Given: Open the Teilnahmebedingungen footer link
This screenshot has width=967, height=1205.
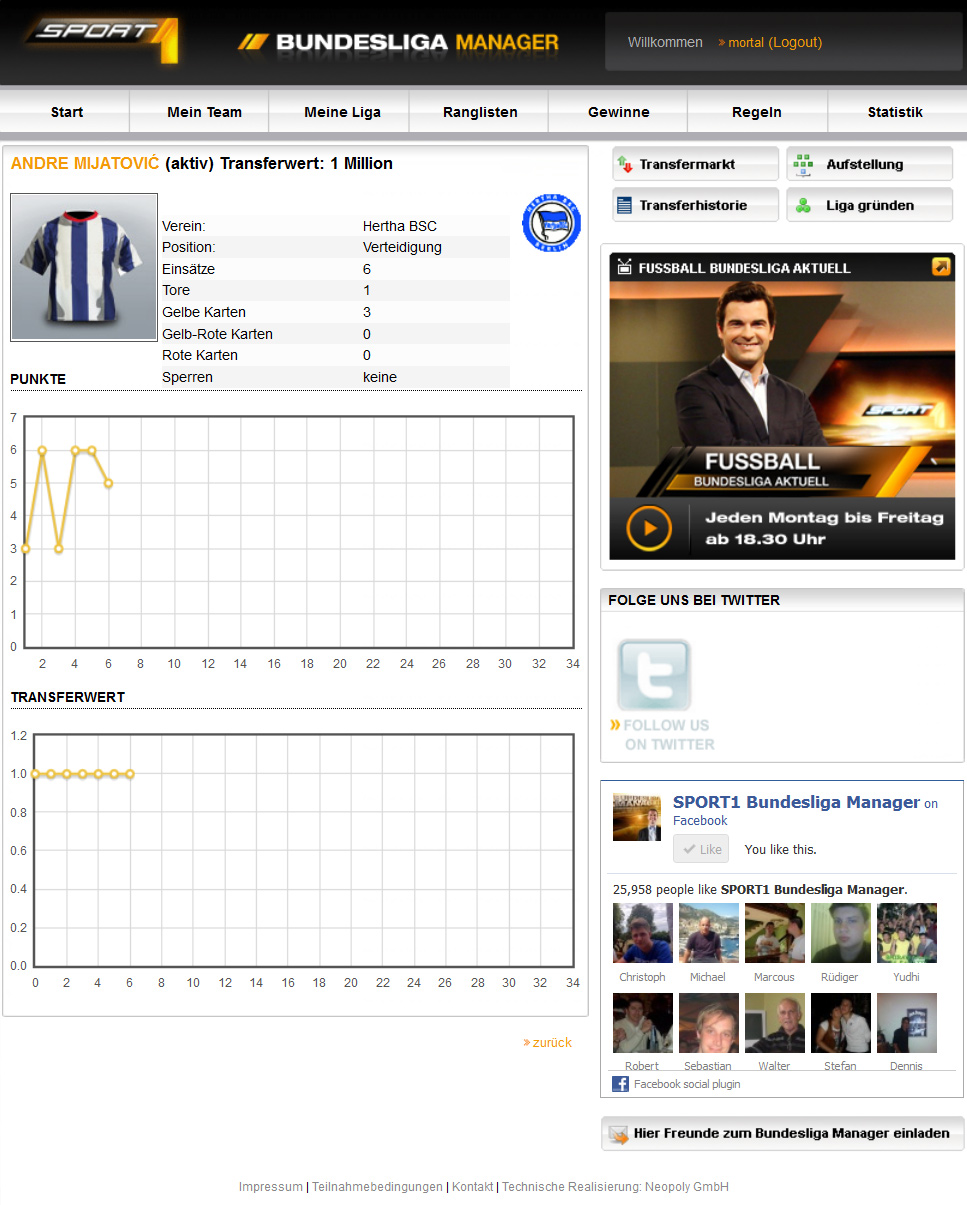Looking at the screenshot, I should (x=377, y=1187).
